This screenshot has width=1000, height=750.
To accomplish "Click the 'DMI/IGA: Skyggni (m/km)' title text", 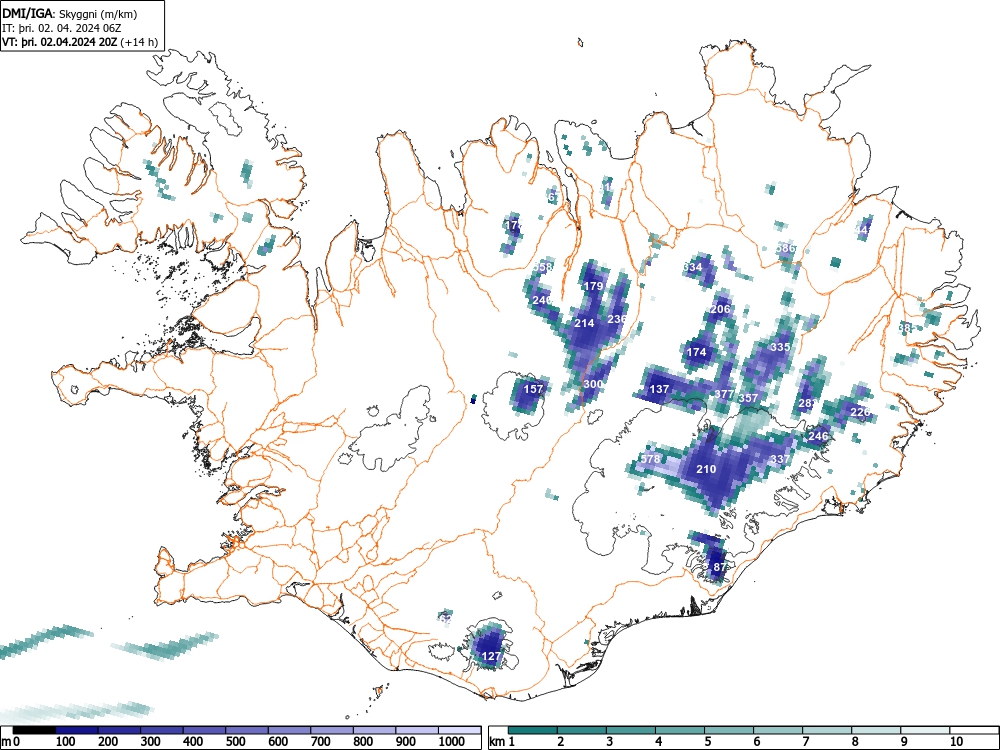I will [x=70, y=13].
